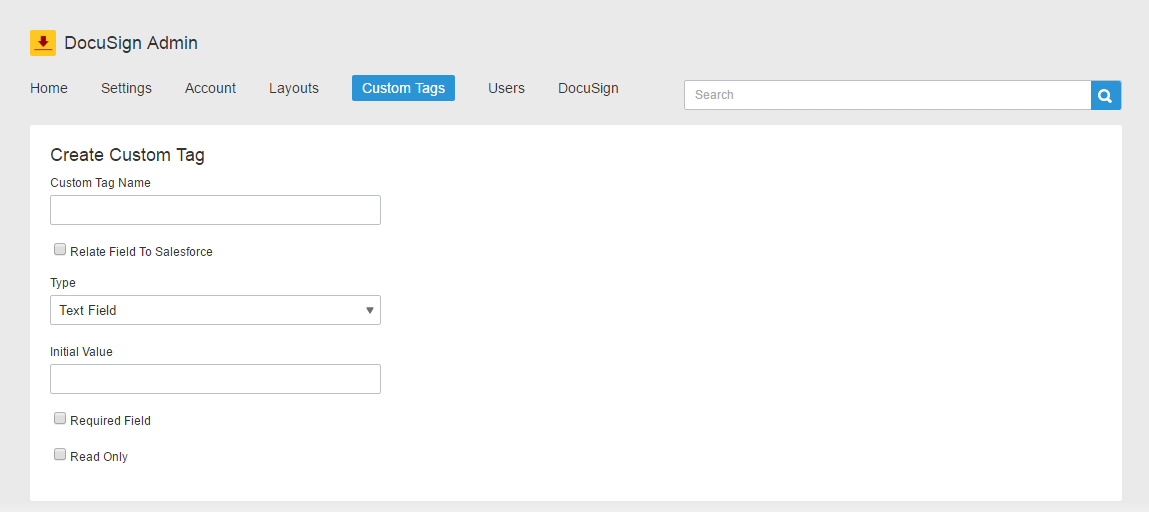
Task: Click the Custom Tag Name label
Action: point(100,183)
